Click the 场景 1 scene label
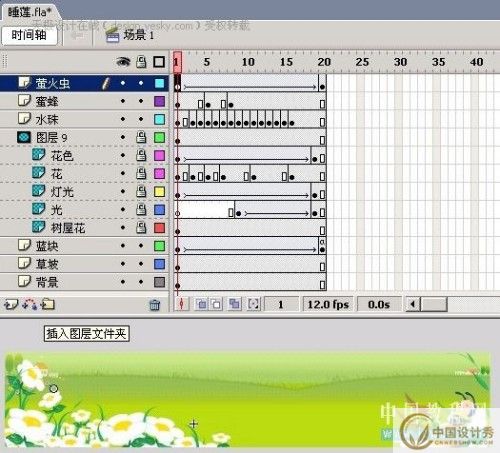This screenshot has width=500, height=453. click(139, 35)
